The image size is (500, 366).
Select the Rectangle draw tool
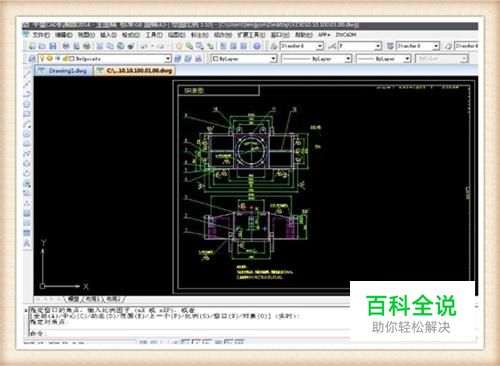pos(27,114)
